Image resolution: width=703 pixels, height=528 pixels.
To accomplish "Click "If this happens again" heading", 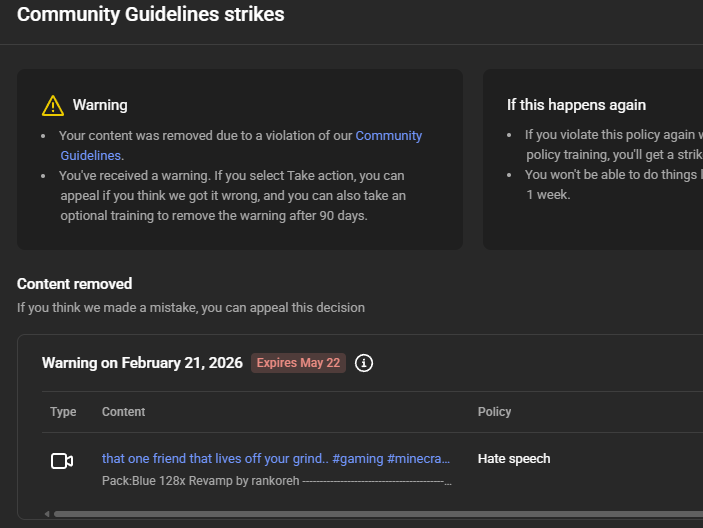I will [x=577, y=105].
